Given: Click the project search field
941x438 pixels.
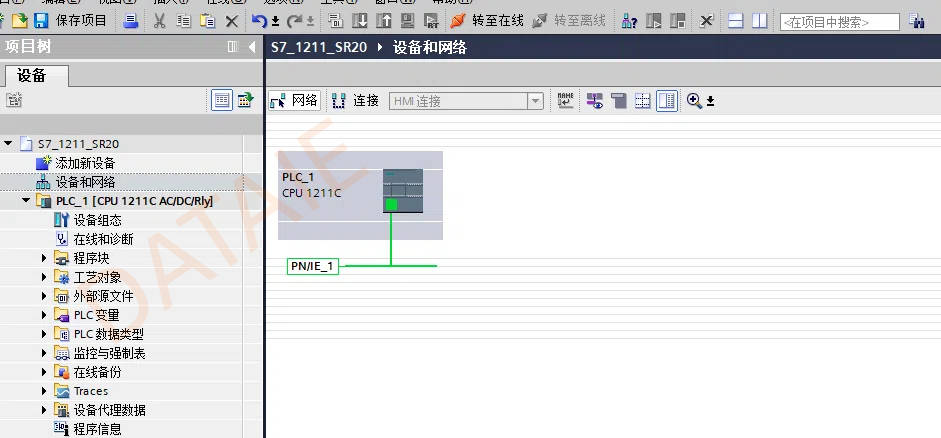Looking at the screenshot, I should tap(840, 22).
